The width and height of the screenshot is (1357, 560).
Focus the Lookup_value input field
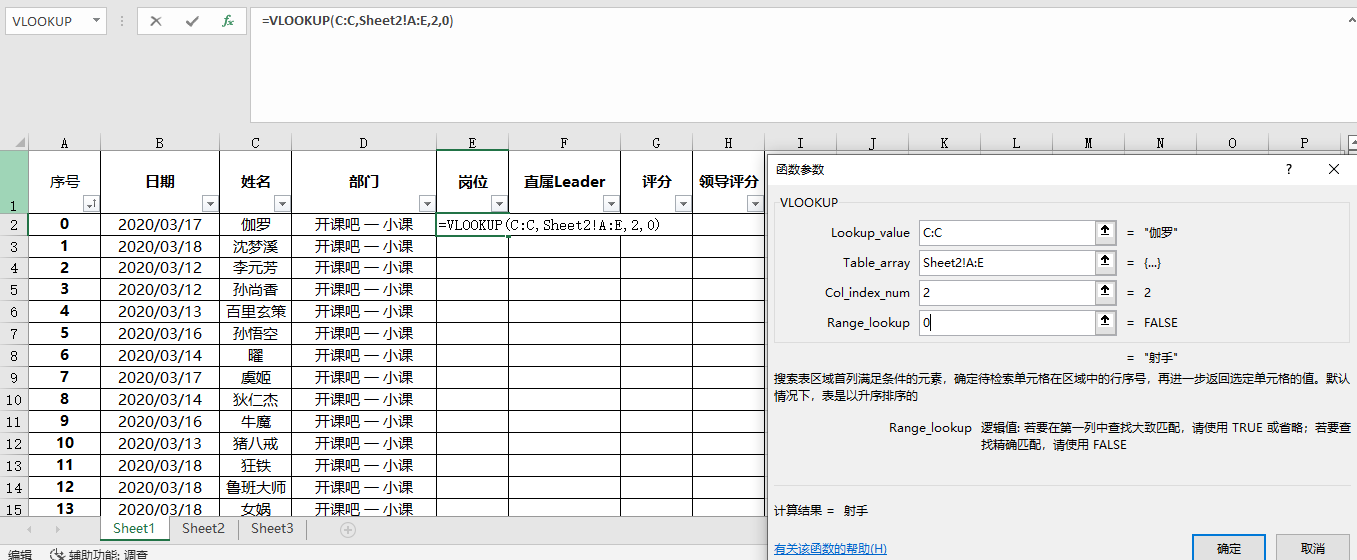click(1007, 232)
